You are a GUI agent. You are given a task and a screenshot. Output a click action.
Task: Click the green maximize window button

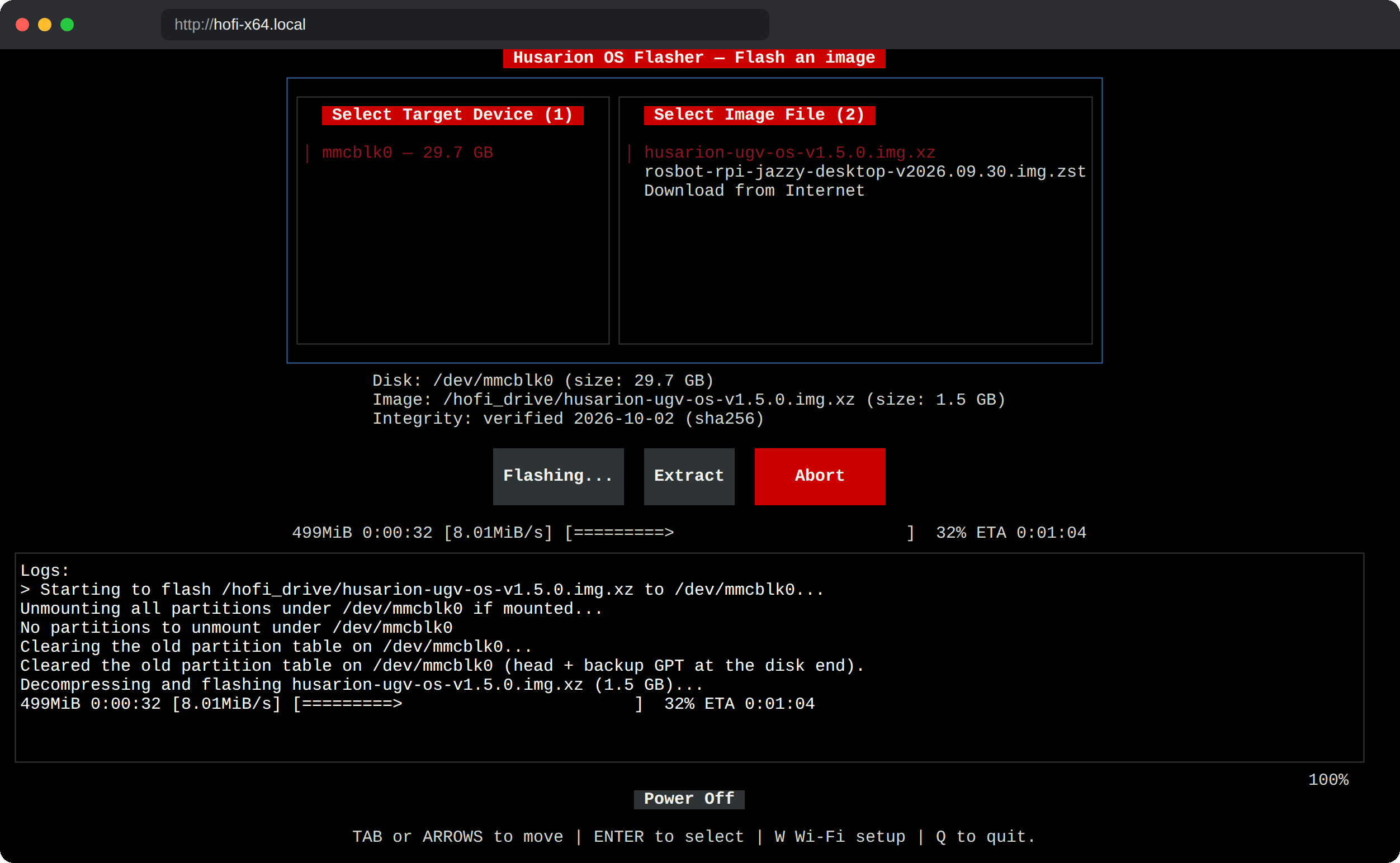[x=67, y=25]
